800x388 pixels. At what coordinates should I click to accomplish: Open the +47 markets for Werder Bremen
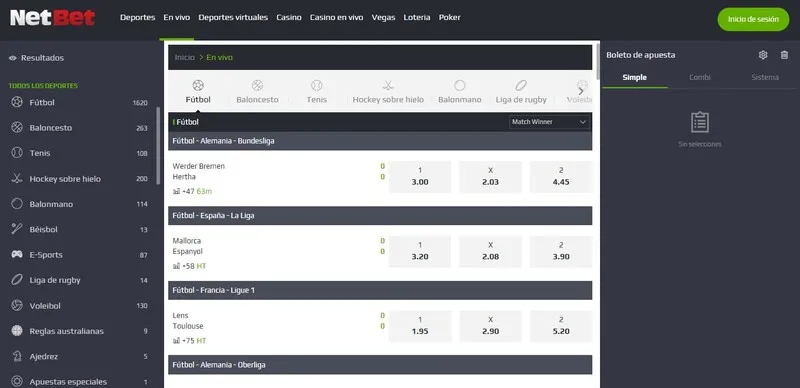pos(188,191)
